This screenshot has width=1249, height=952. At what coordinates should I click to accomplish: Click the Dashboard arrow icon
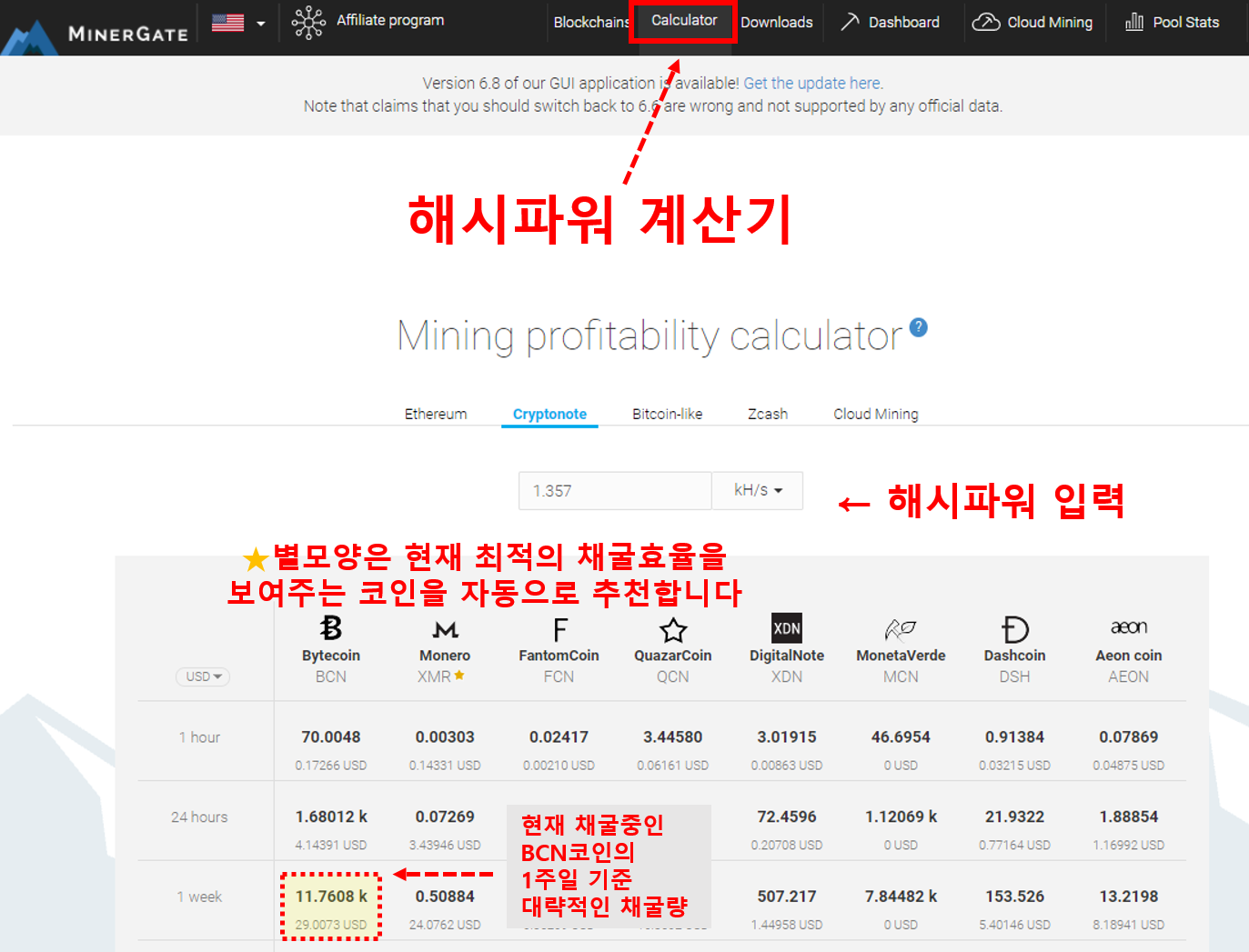click(849, 22)
